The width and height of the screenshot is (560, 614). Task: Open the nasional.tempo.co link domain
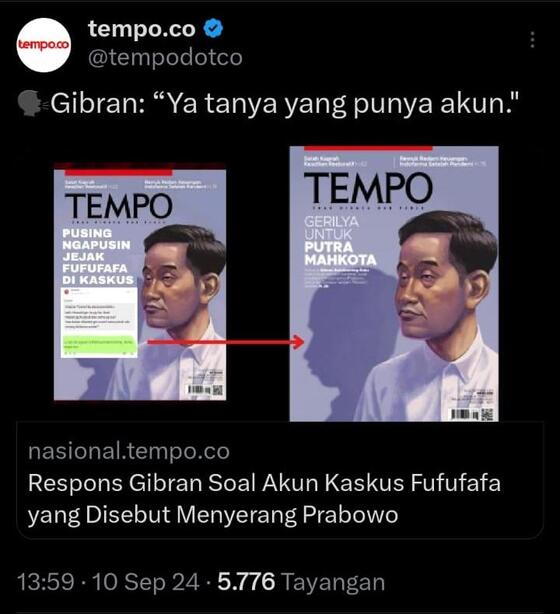pyautogui.click(x=129, y=451)
